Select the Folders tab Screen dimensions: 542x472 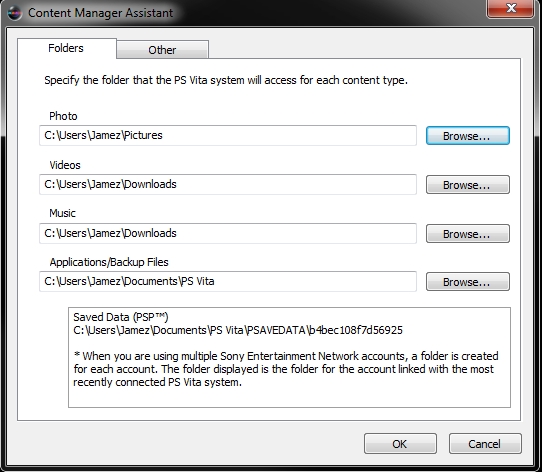pyautogui.click(x=66, y=48)
